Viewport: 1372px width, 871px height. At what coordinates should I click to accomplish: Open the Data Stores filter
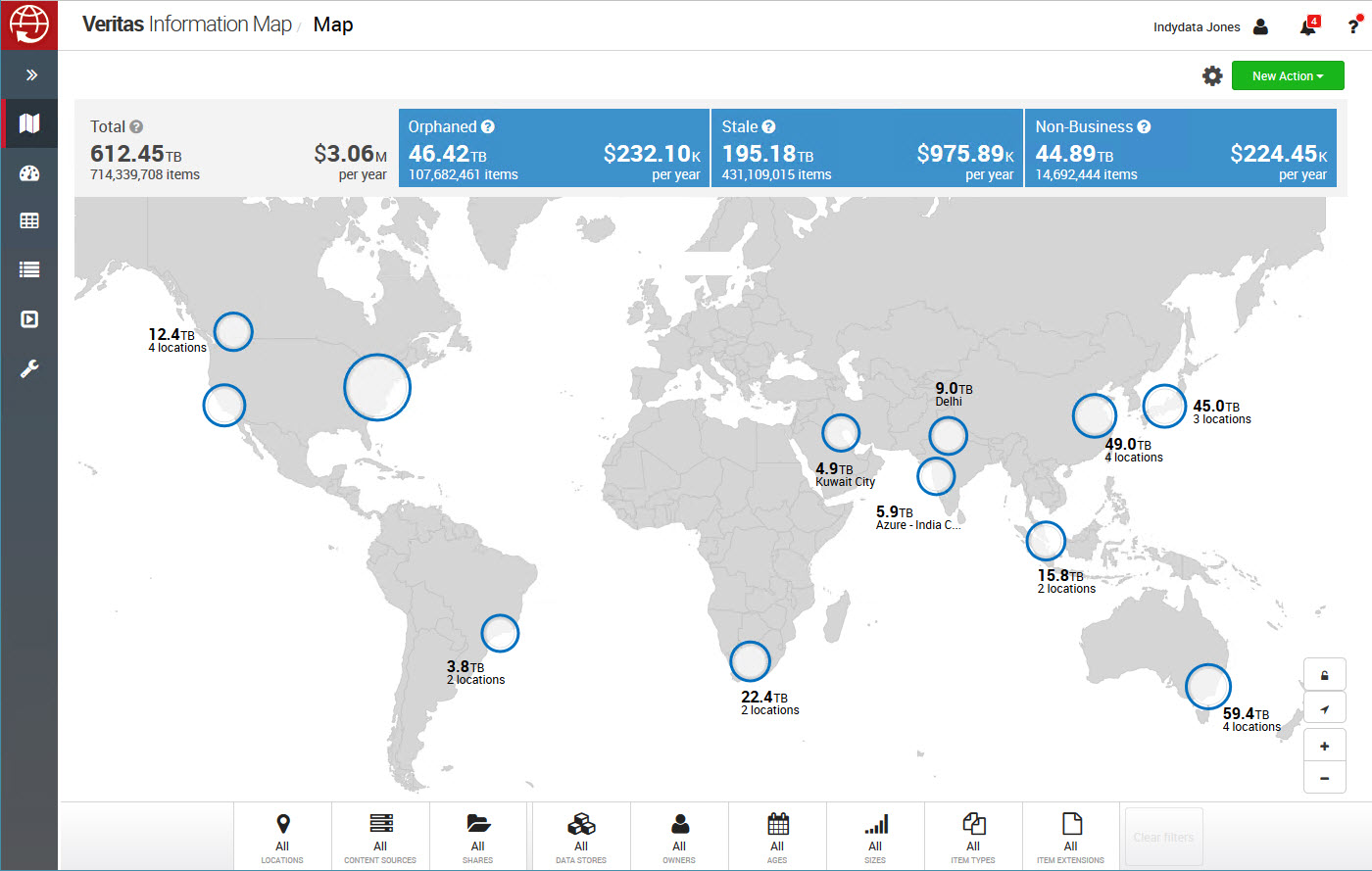581,838
